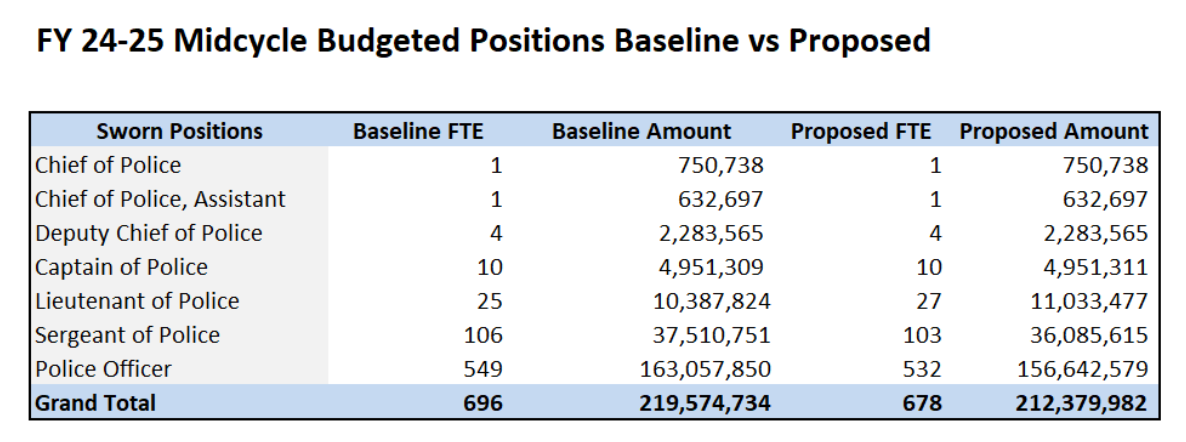Select the Sworn Positions column header

tap(179, 131)
